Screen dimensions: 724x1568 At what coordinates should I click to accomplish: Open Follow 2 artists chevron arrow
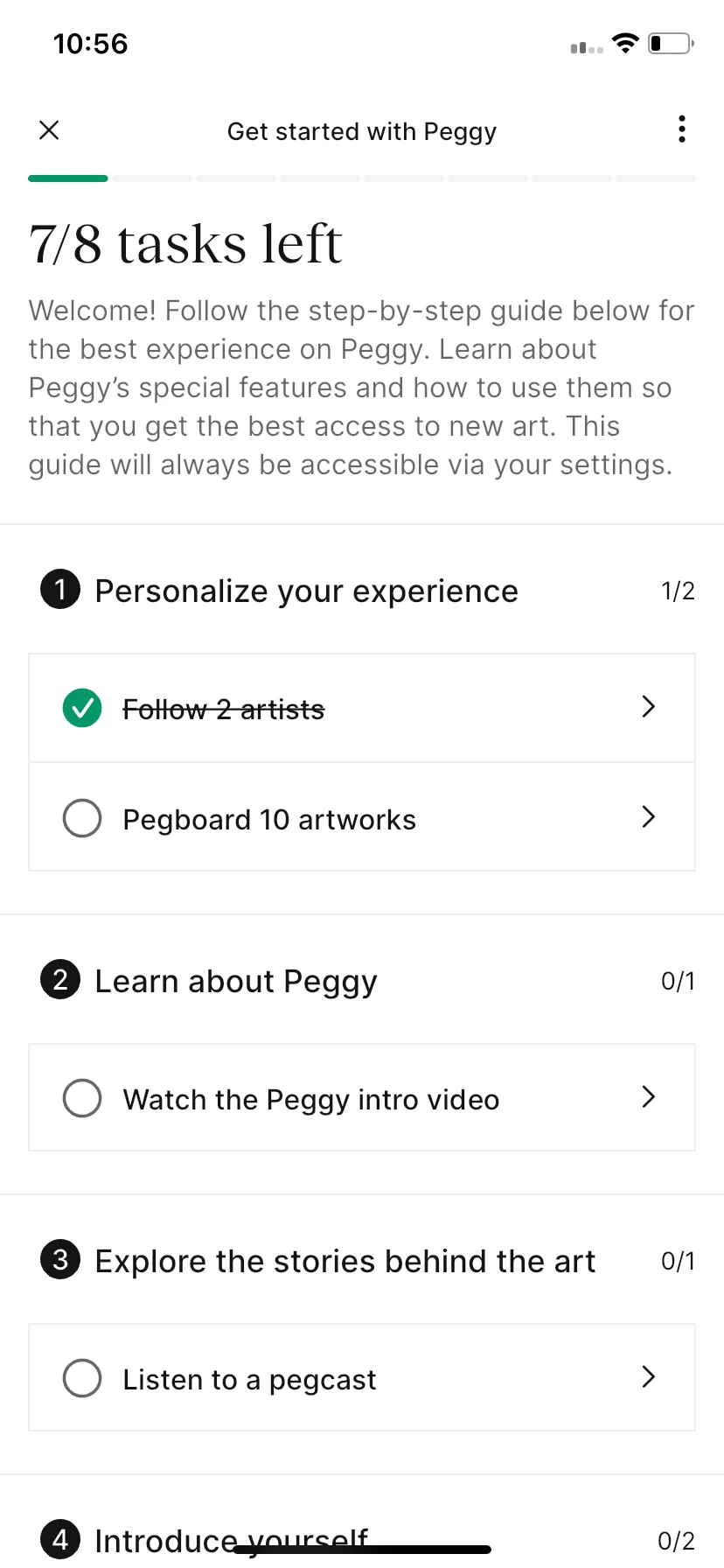click(x=648, y=706)
